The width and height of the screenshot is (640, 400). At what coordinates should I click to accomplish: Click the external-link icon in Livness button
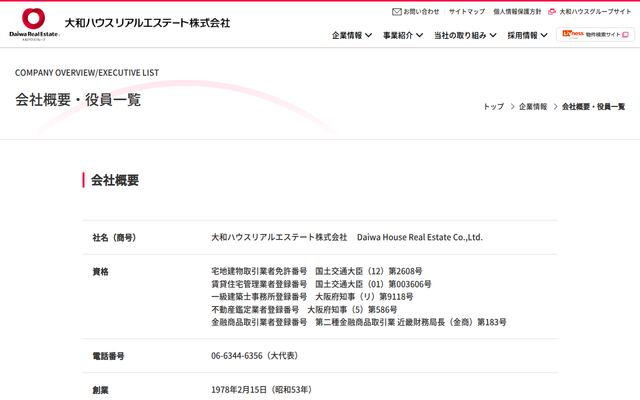[625, 35]
